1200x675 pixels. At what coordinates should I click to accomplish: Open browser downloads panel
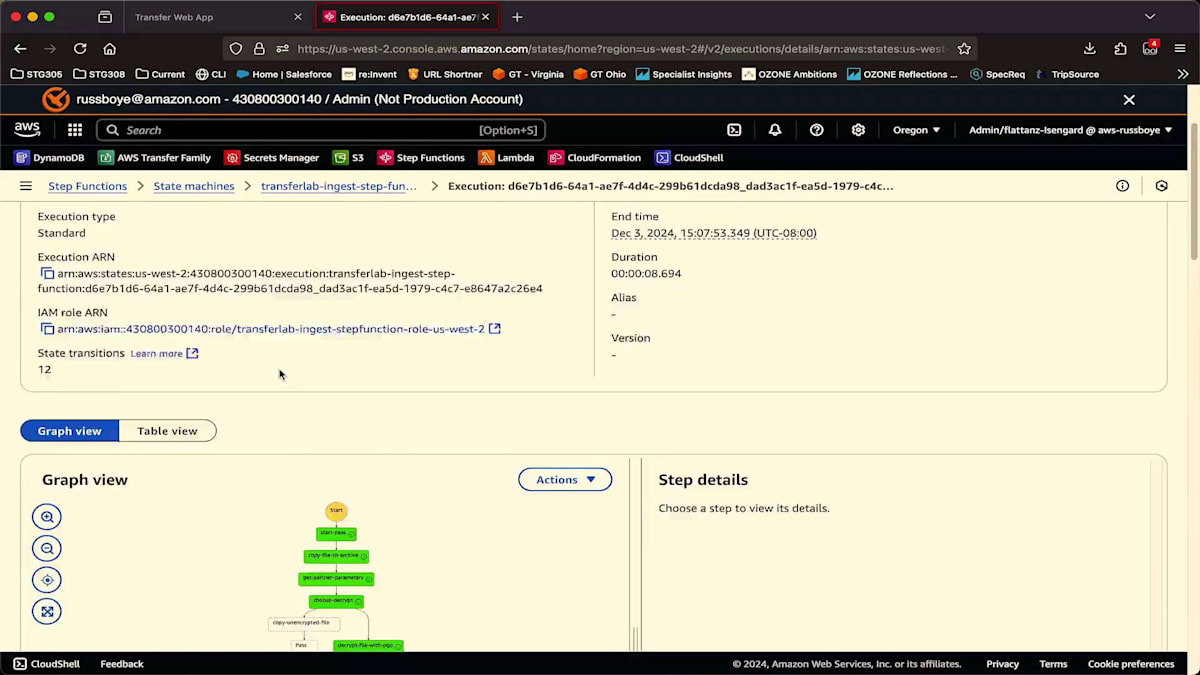pyautogui.click(x=1090, y=48)
